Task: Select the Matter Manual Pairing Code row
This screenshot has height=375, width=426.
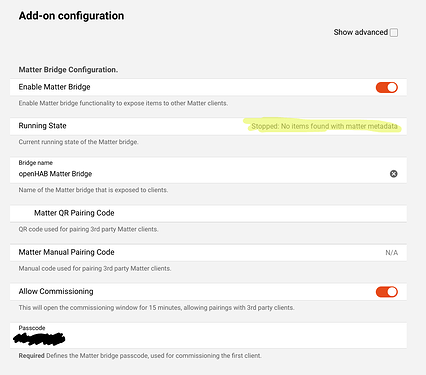Action: click(208, 252)
